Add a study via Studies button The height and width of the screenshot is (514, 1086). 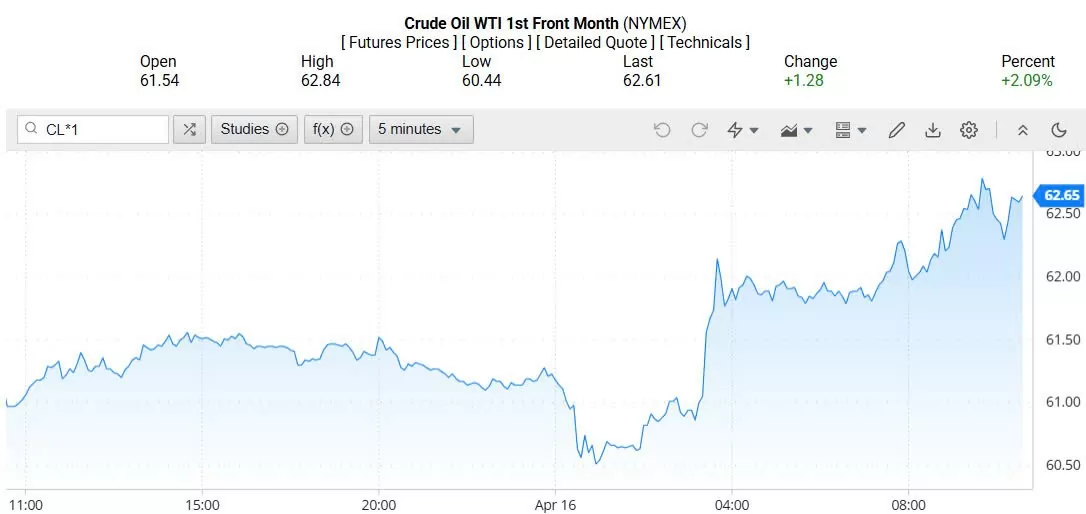pos(254,129)
